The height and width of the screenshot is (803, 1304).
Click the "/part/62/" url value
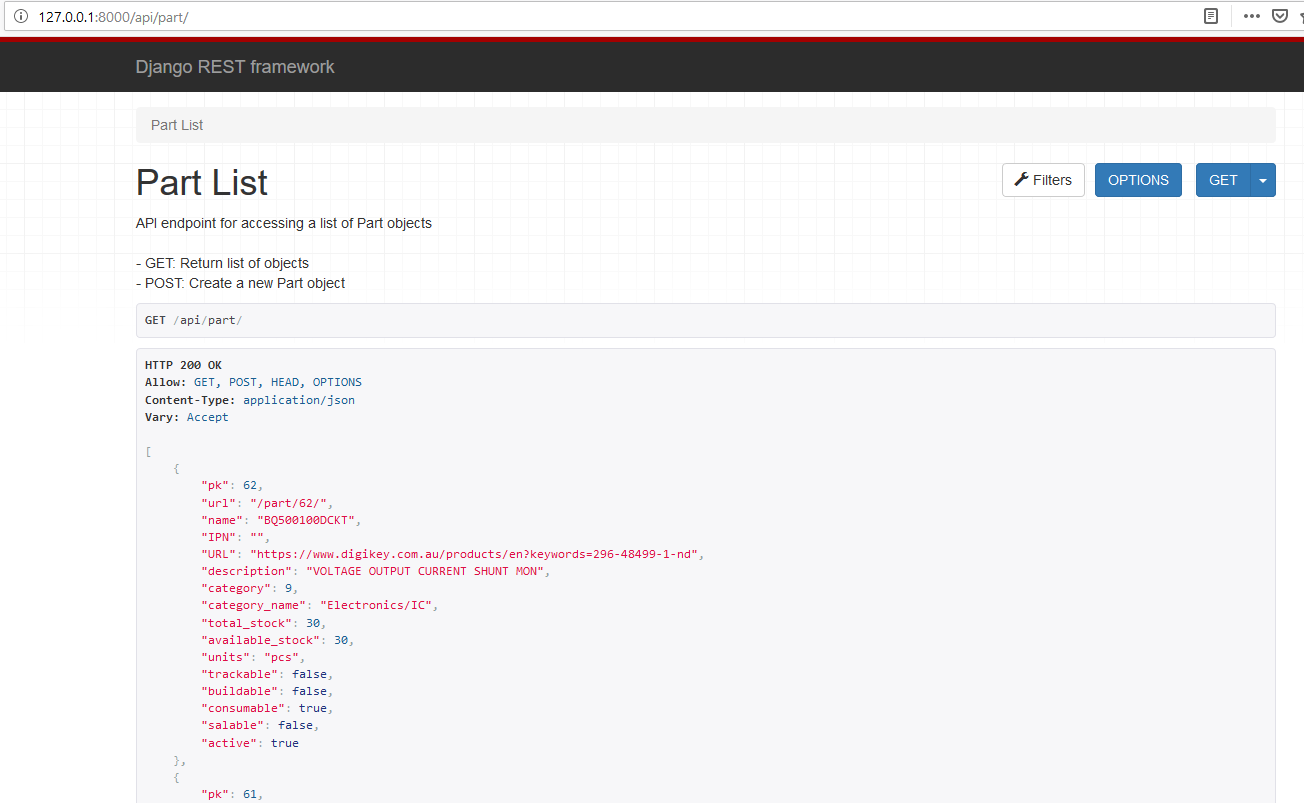pyautogui.click(x=290, y=503)
